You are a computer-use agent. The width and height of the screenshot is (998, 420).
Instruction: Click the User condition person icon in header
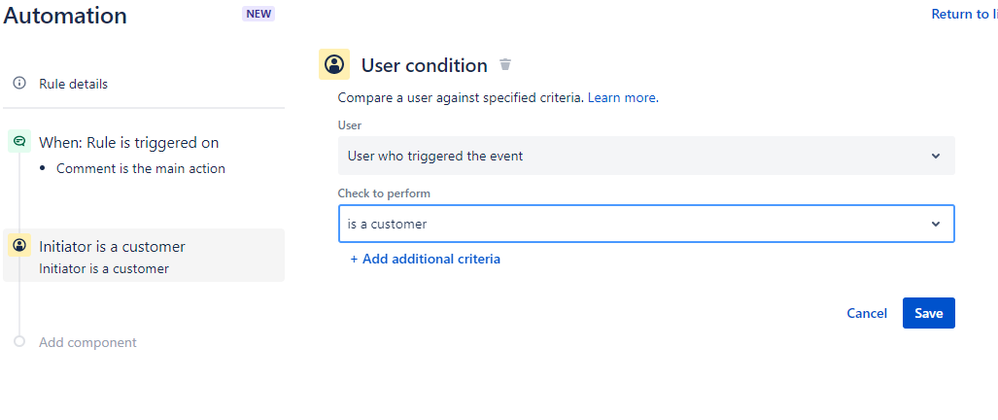[x=334, y=64]
